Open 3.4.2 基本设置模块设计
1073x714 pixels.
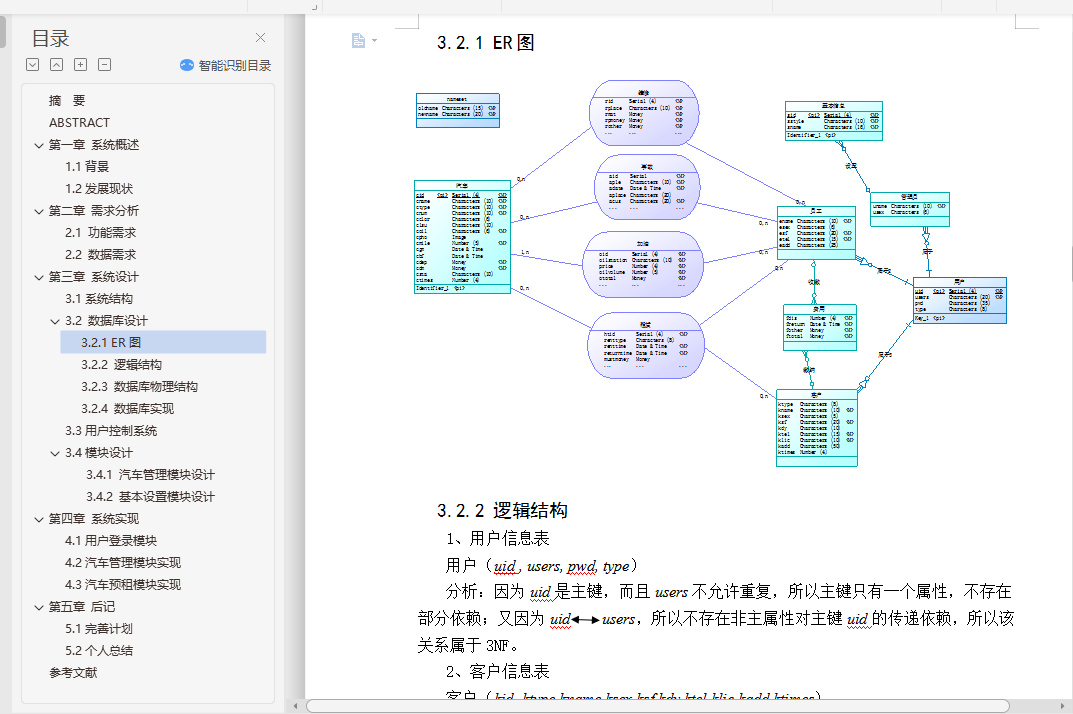151,497
